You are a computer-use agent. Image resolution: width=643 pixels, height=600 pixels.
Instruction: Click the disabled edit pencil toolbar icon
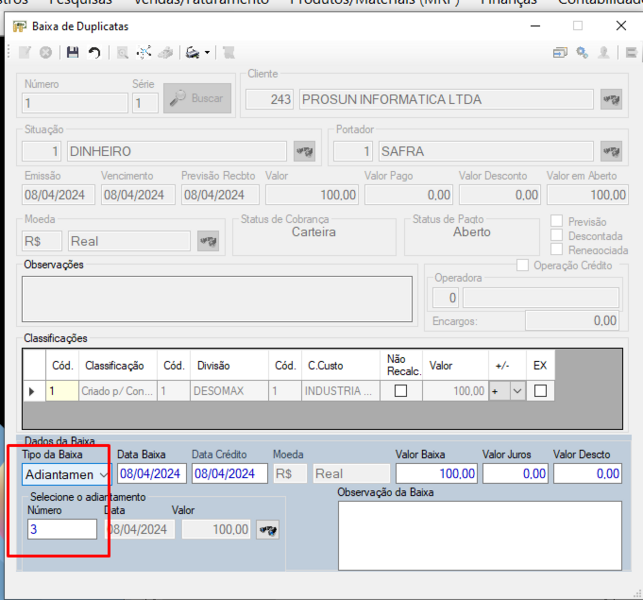pyautogui.click(x=25, y=52)
